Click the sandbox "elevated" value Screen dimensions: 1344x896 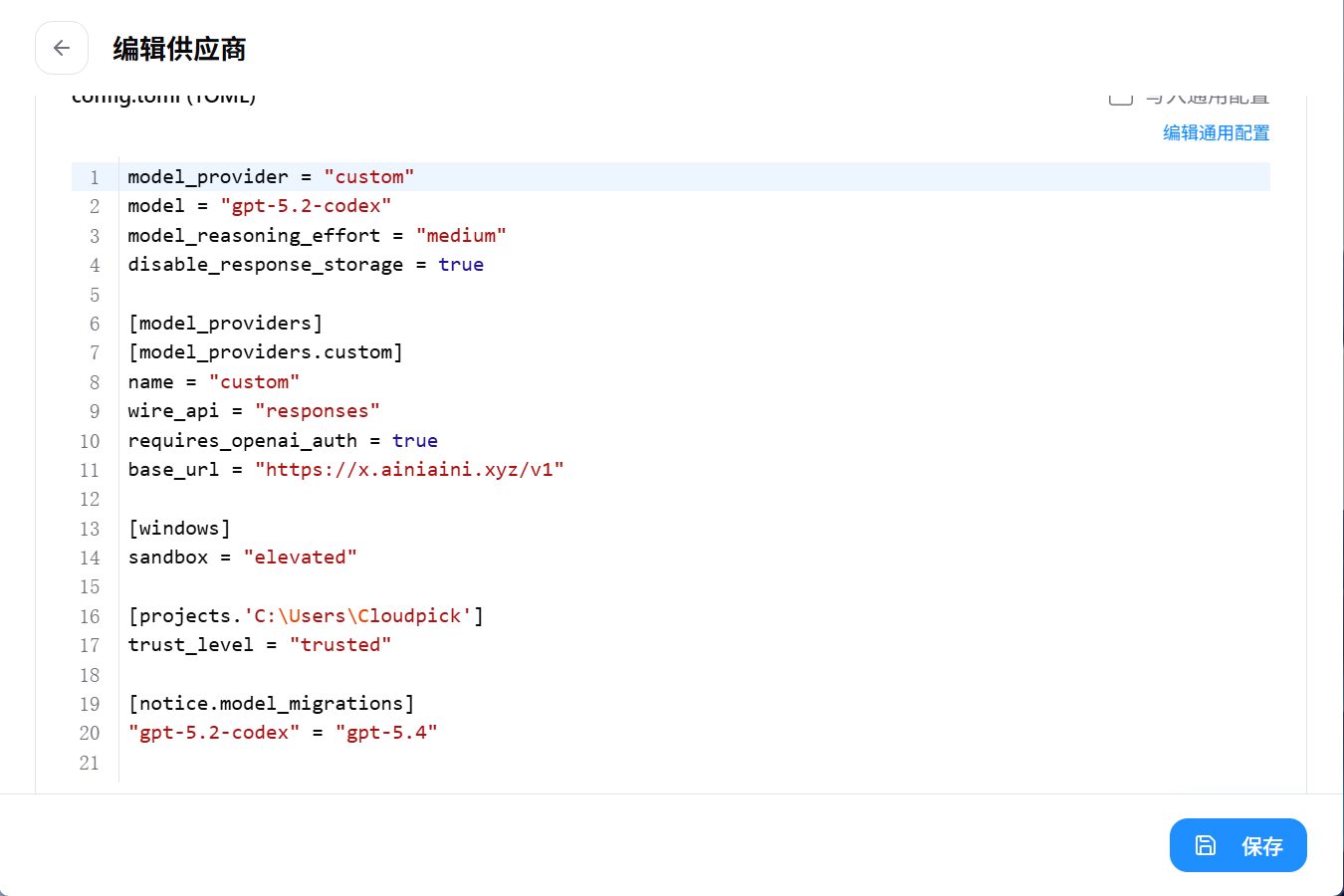coord(300,558)
